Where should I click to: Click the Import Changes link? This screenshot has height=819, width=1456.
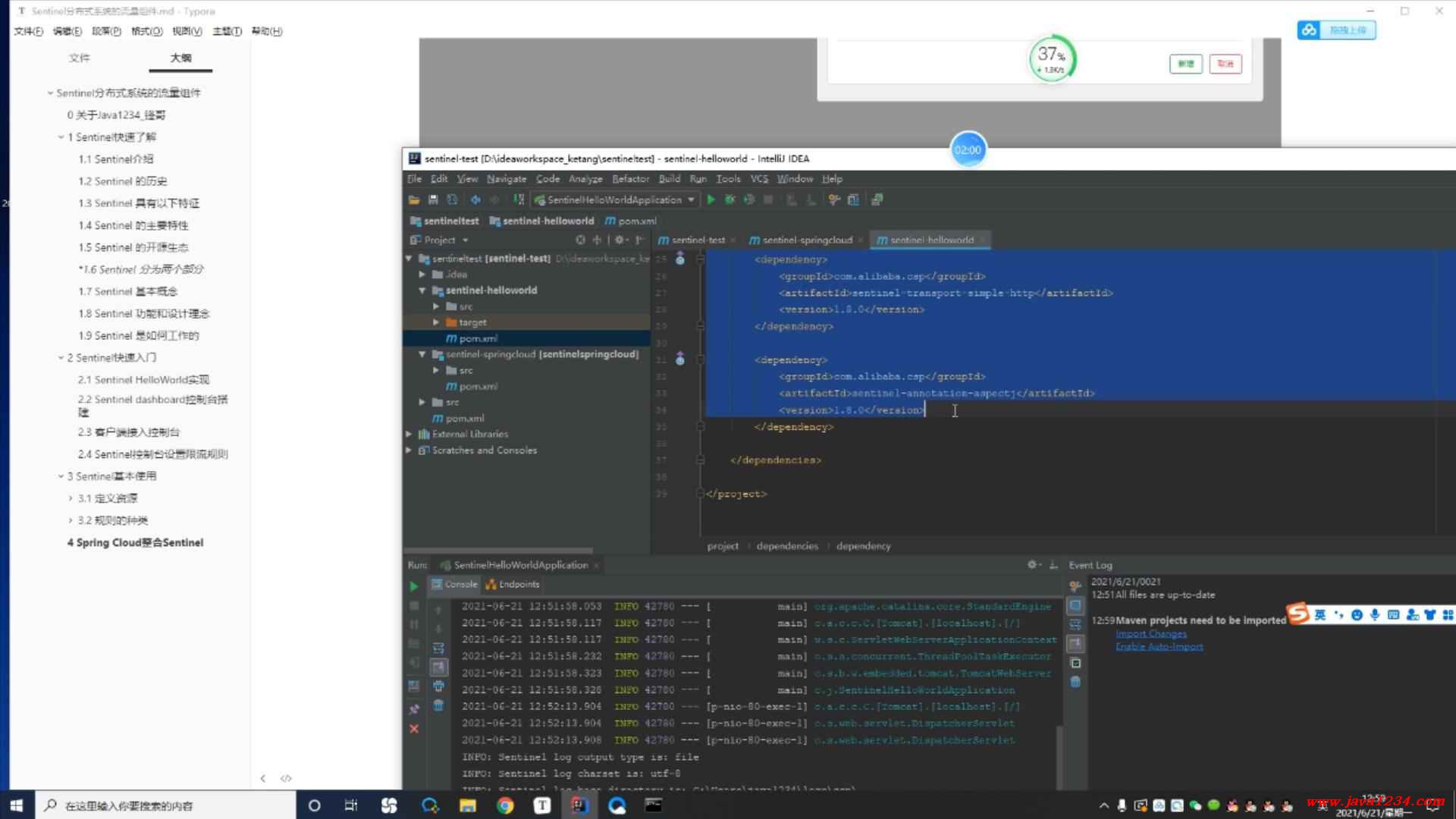1150,634
